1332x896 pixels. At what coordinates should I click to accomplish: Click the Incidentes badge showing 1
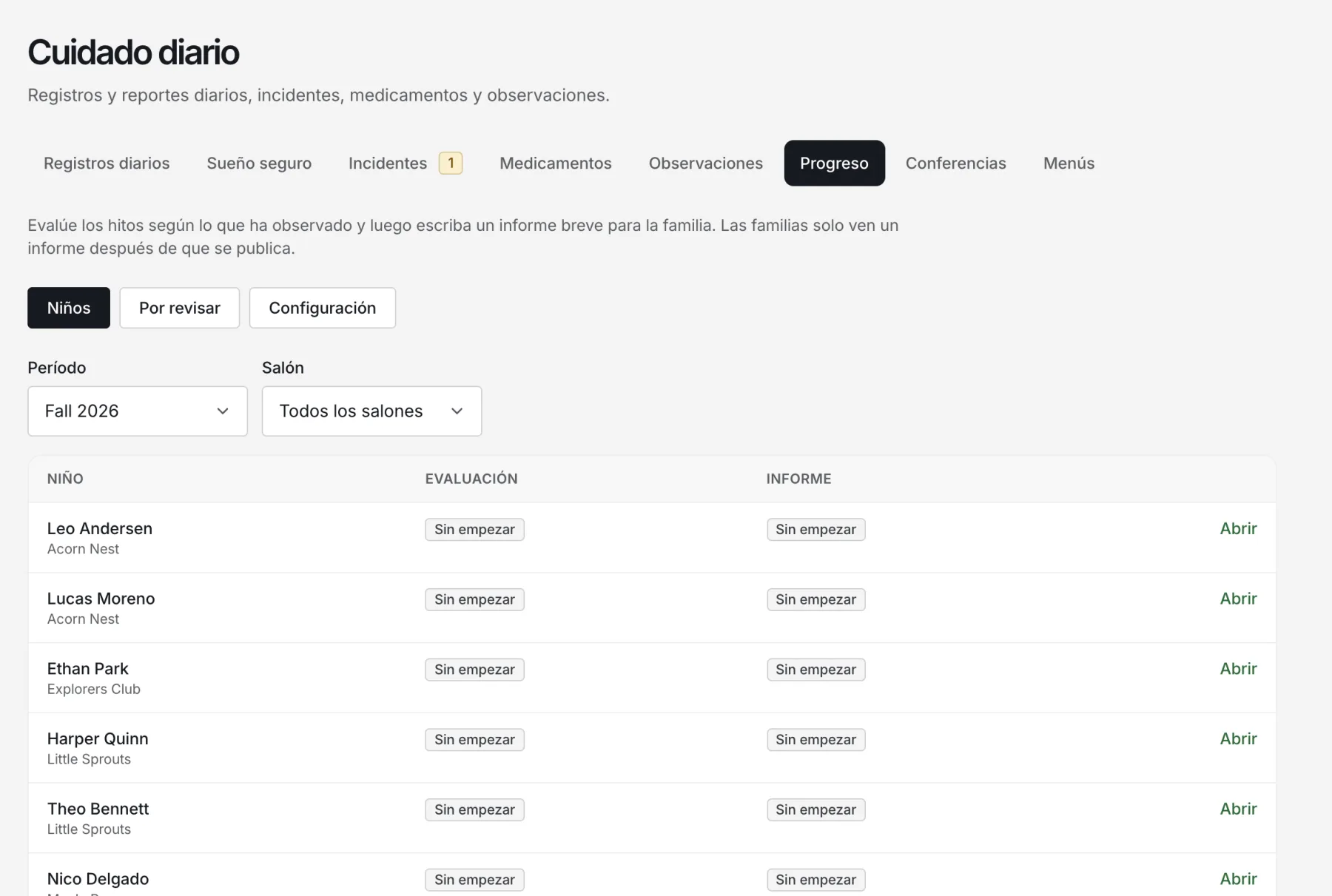451,163
